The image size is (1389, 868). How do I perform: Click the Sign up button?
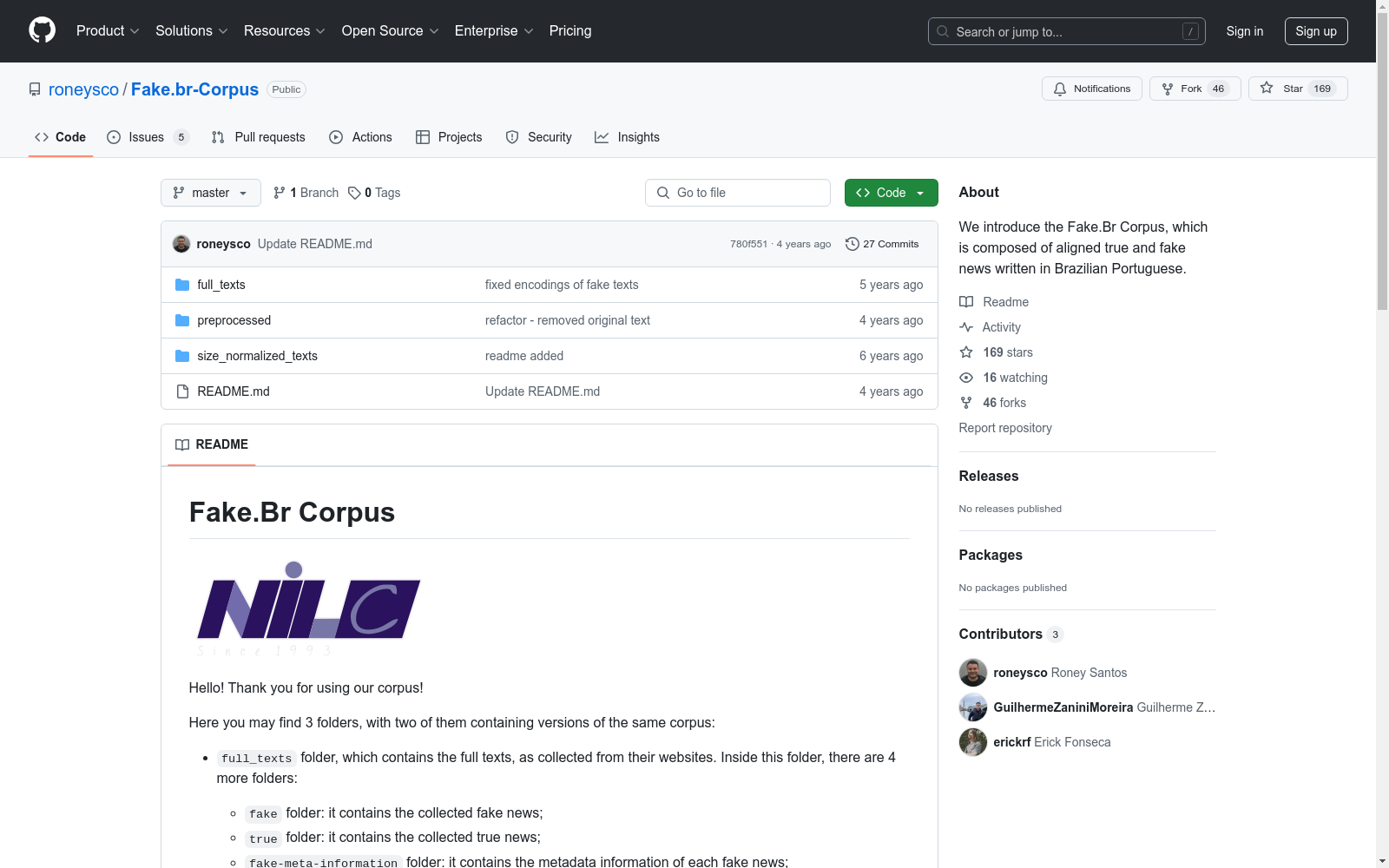pyautogui.click(x=1316, y=31)
